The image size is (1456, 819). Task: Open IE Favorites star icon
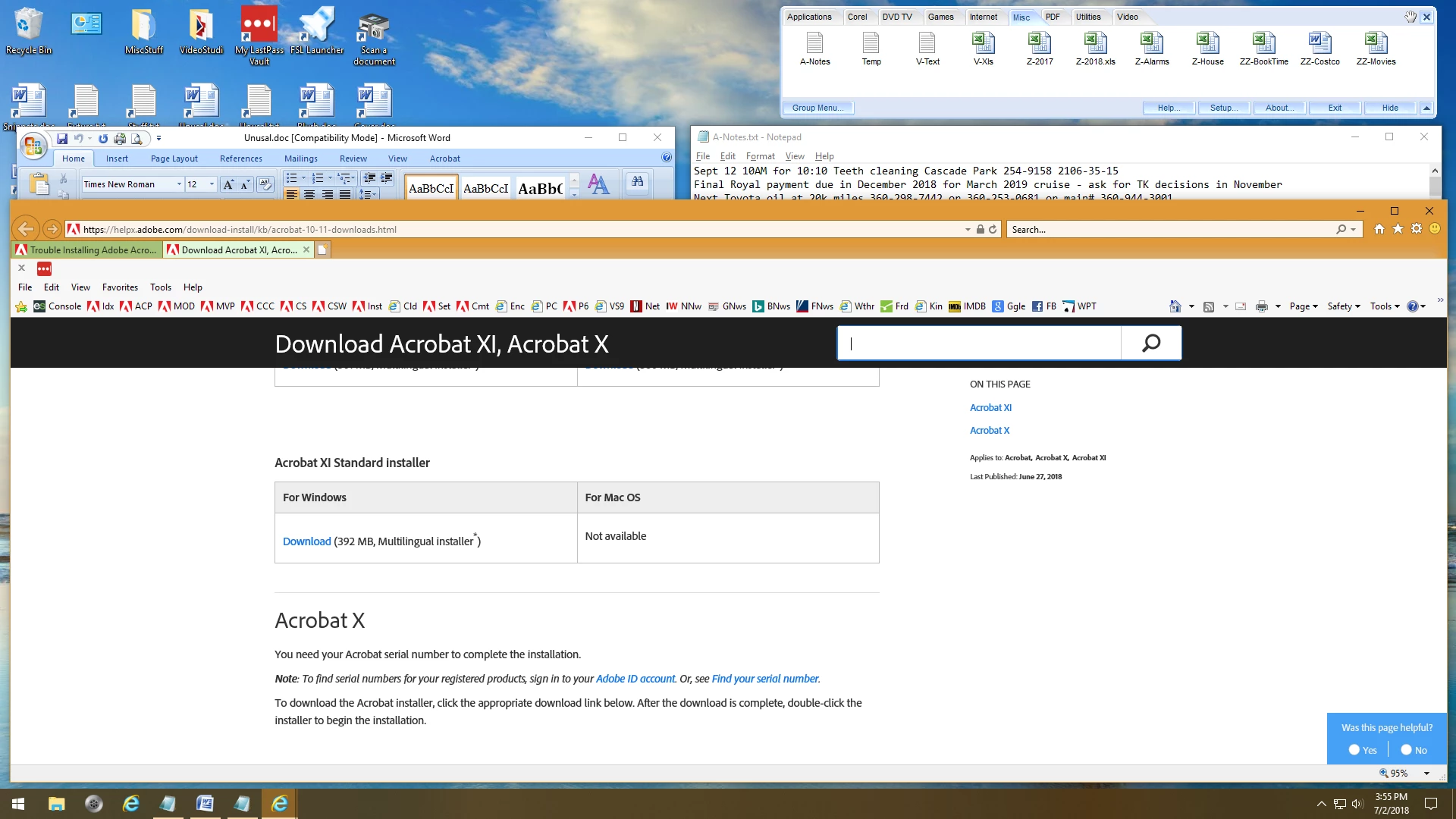click(1398, 229)
